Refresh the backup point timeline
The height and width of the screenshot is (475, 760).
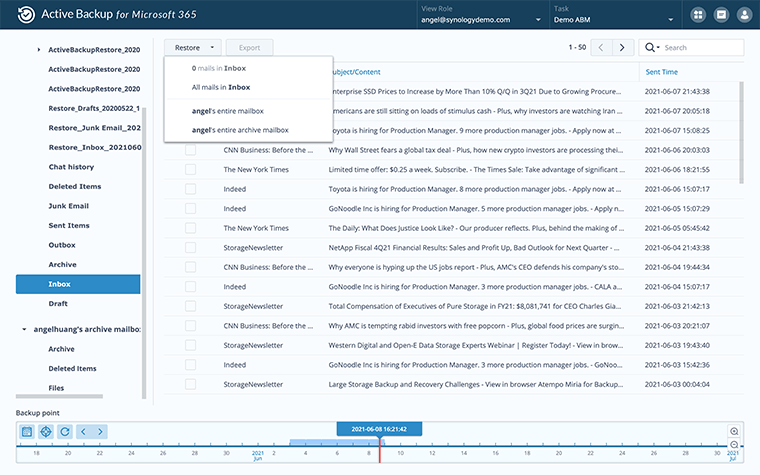click(x=64, y=431)
